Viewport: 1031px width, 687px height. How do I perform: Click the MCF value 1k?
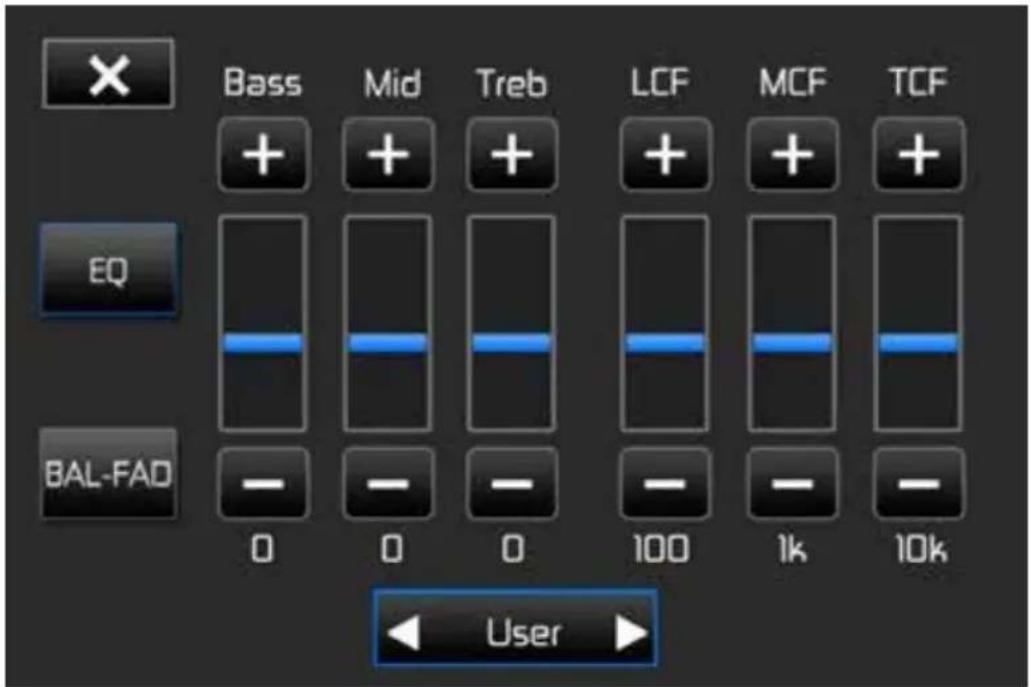click(x=792, y=548)
